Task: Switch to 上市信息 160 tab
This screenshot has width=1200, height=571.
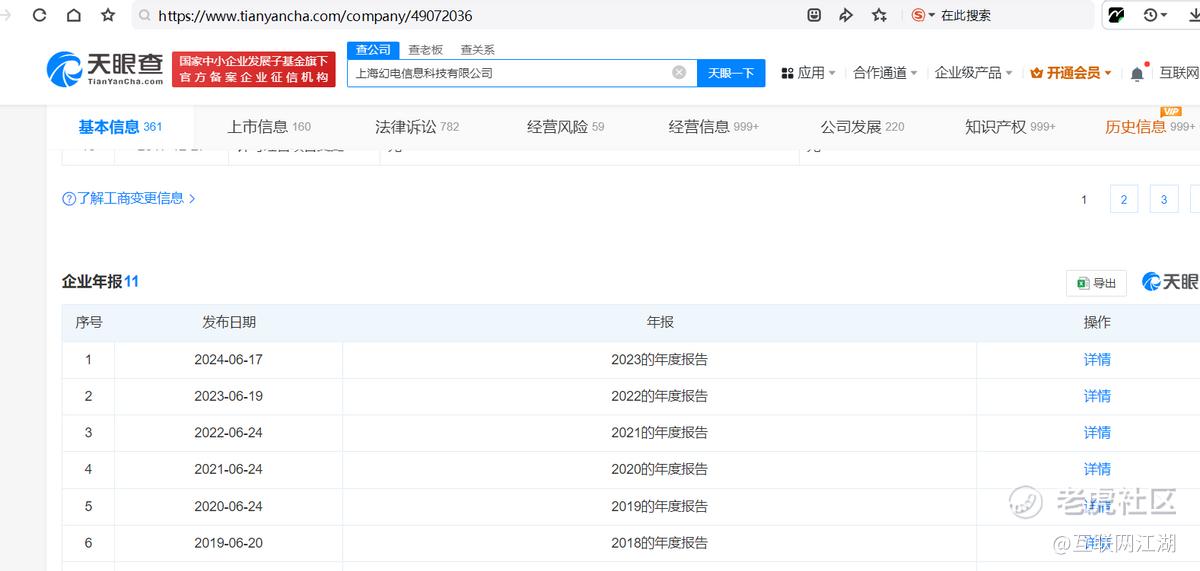Action: click(x=269, y=127)
